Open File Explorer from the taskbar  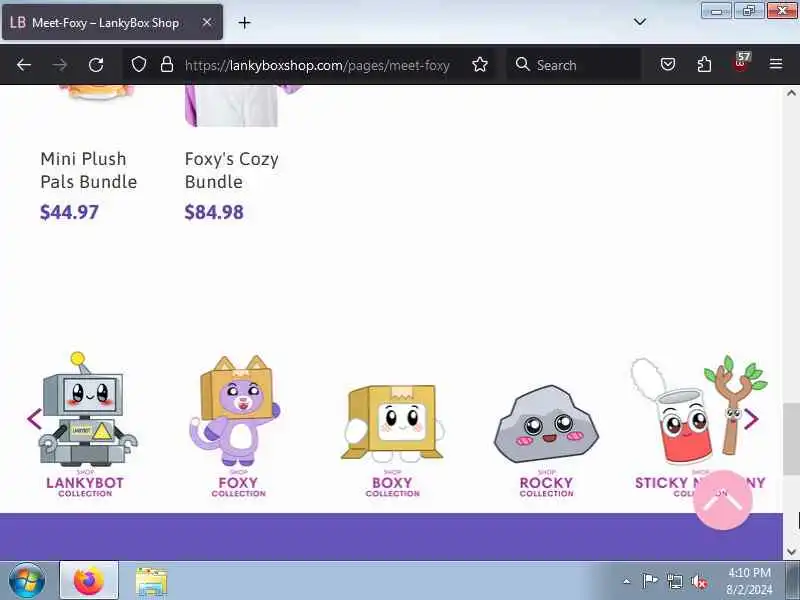151,581
